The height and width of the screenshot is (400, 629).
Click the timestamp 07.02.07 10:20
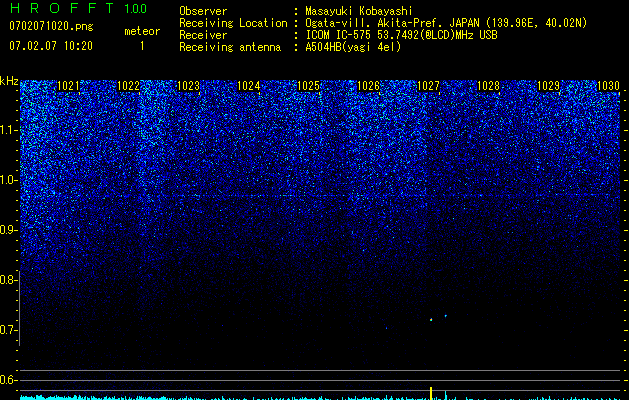click(51, 46)
